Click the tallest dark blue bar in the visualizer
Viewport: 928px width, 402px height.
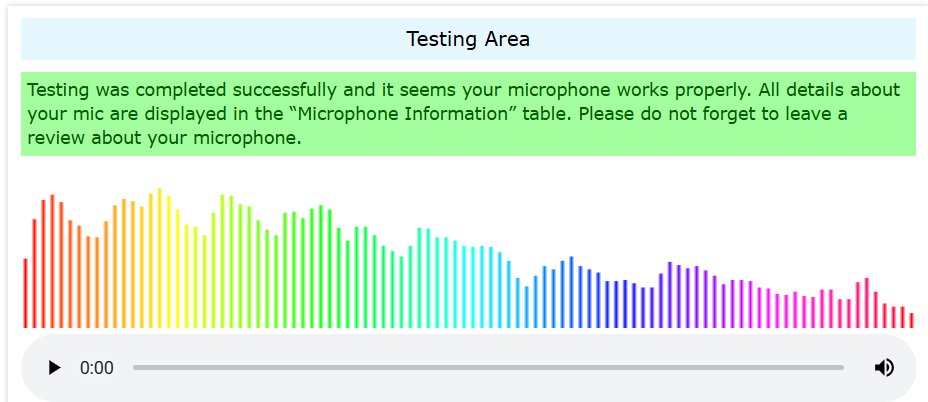point(571,292)
